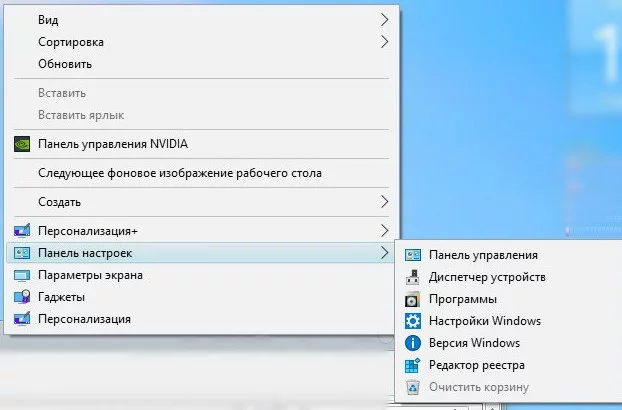The height and width of the screenshot is (410, 622).
Task: Click the Параметры экрана monitor icon
Action: (22, 275)
